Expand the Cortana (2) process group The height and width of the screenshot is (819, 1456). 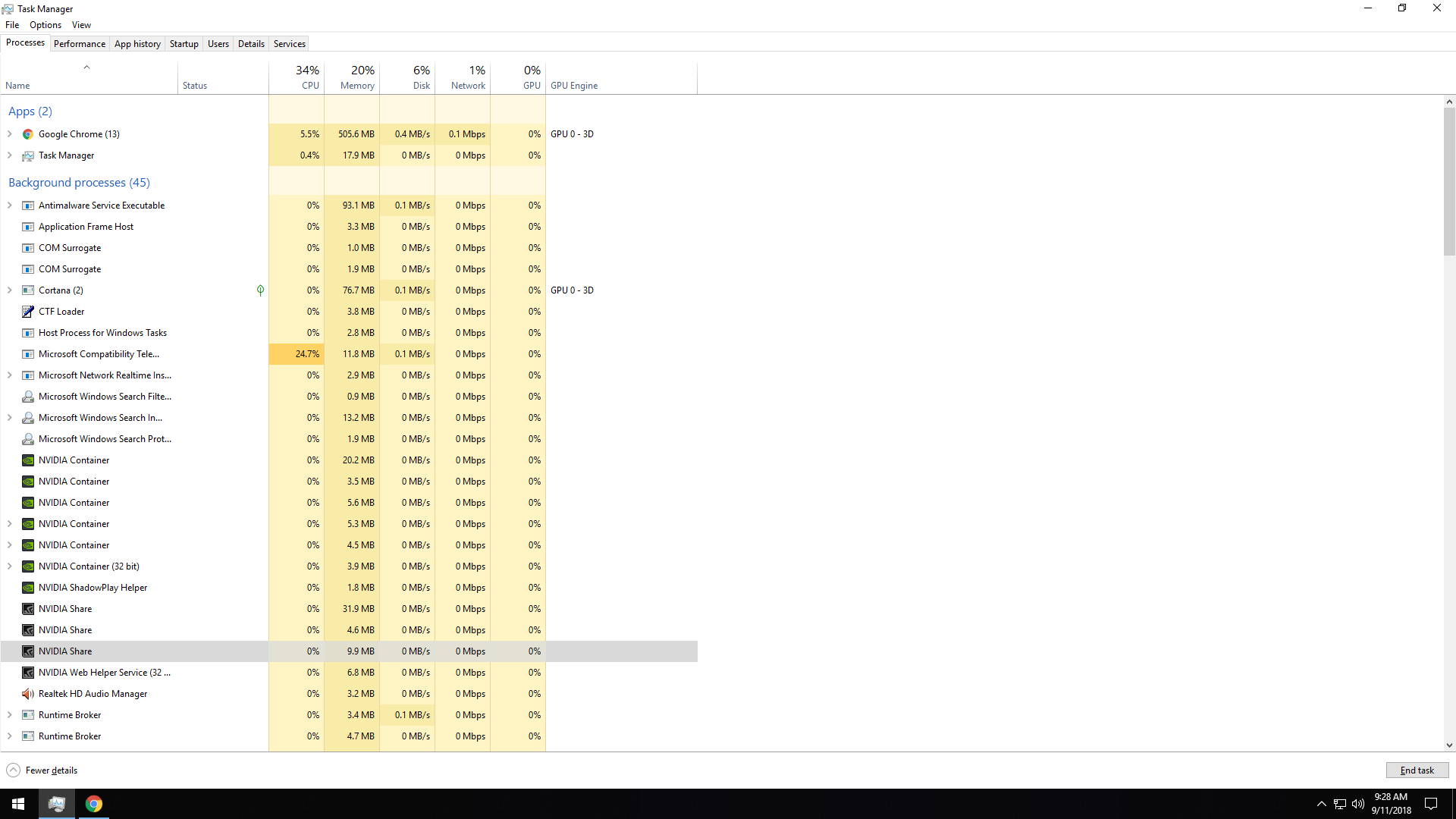coord(10,290)
